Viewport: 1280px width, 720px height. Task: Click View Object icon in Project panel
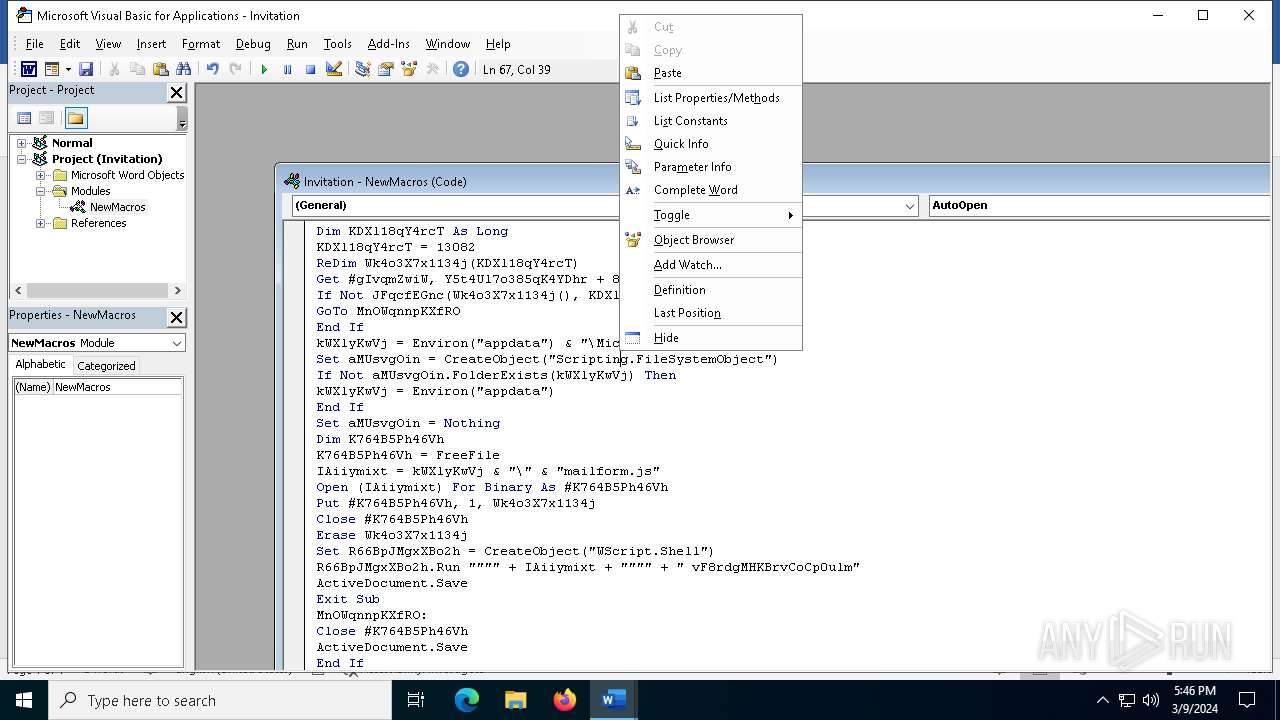(x=47, y=118)
